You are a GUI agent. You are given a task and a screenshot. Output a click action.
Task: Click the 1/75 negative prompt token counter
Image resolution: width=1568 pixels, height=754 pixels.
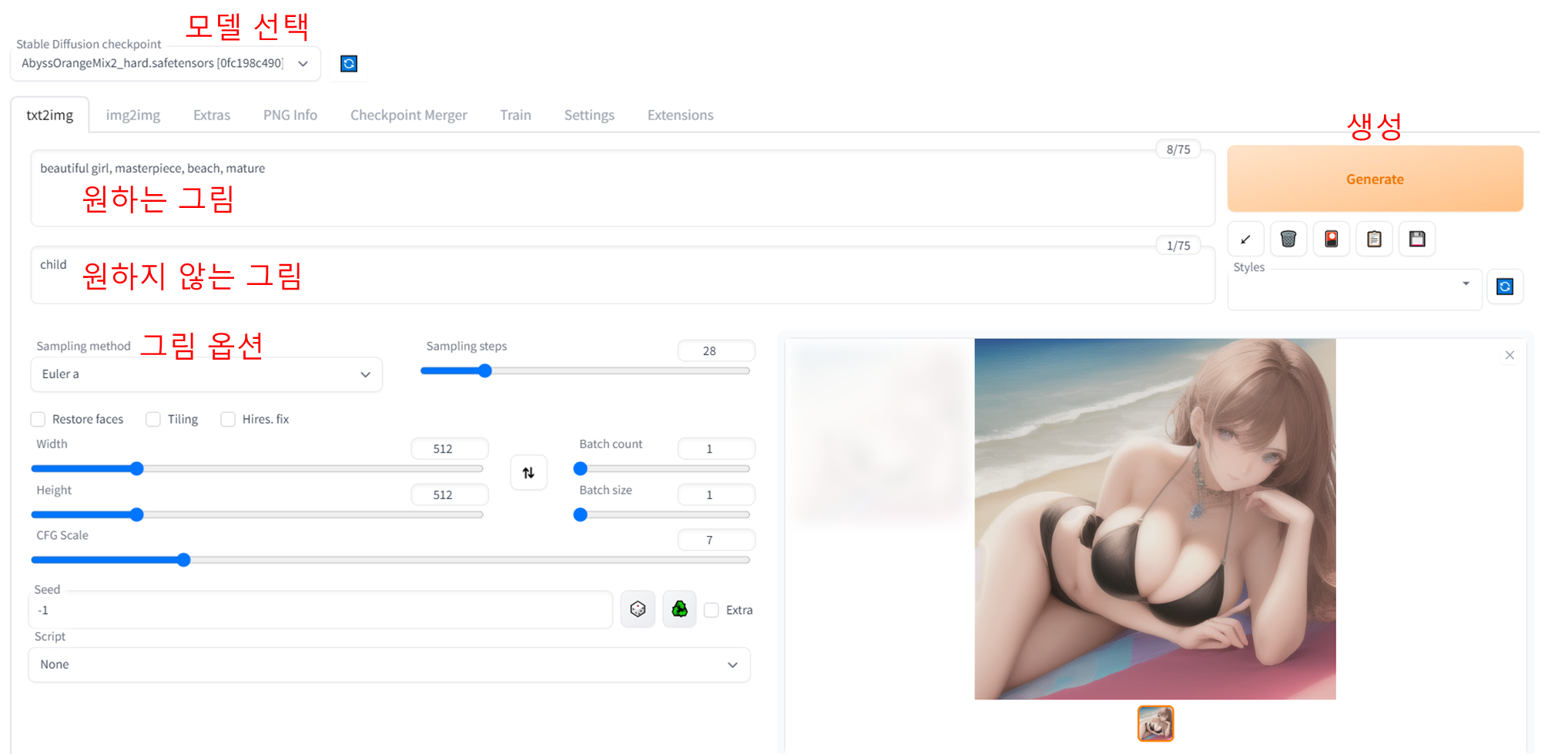click(x=1178, y=246)
